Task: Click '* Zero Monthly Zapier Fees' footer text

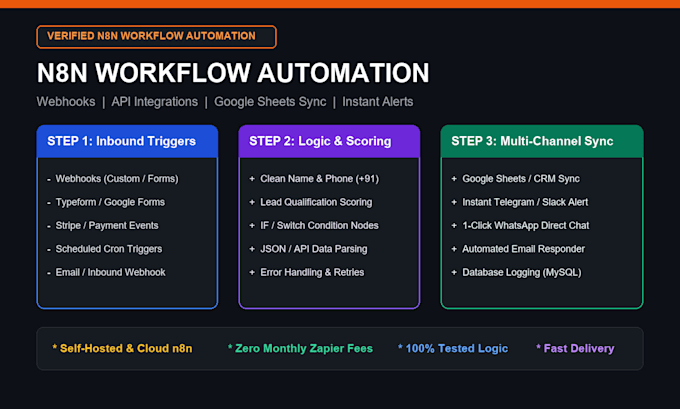Action: [300, 349]
